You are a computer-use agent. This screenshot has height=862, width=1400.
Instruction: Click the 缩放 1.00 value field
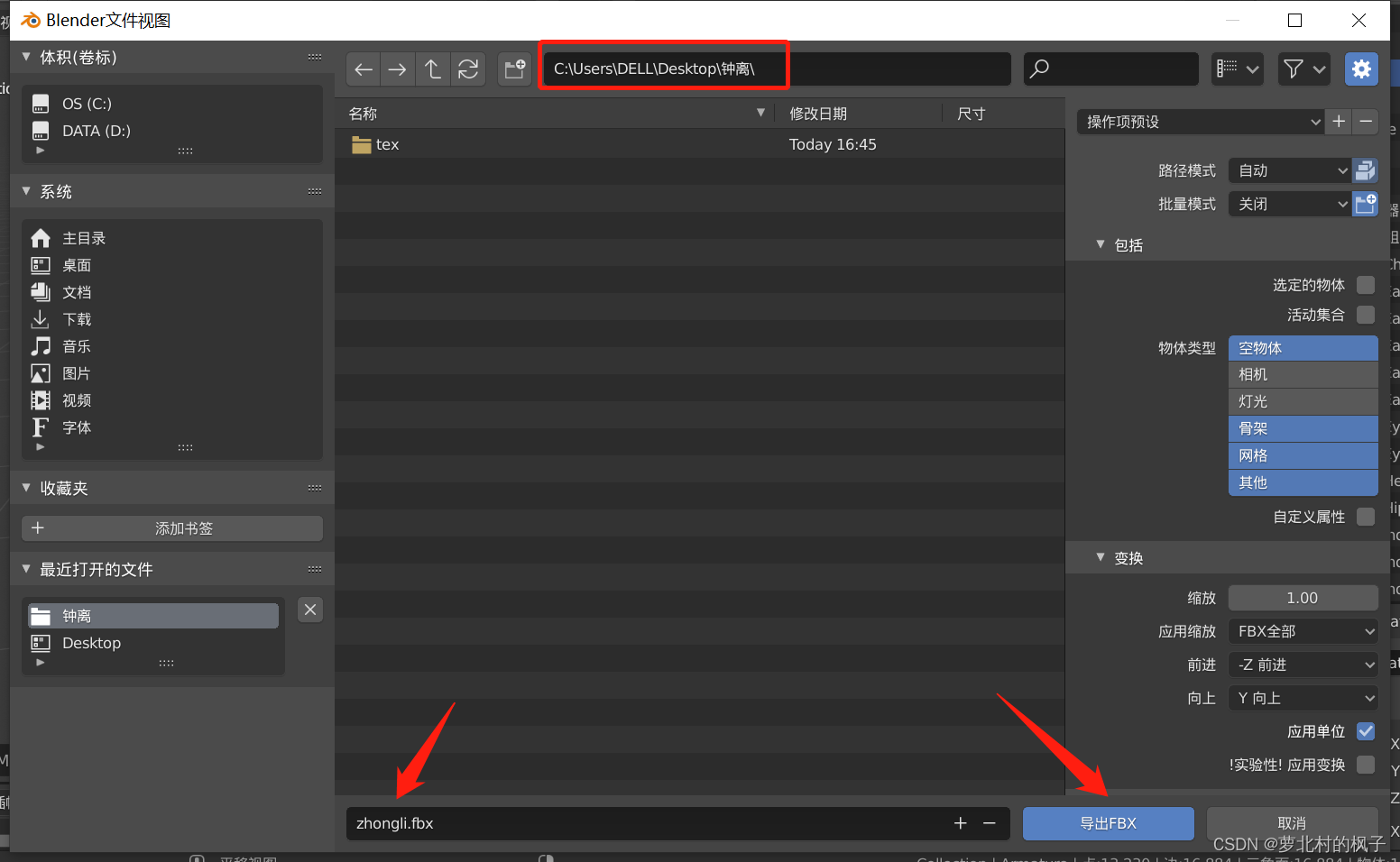[x=1303, y=598]
